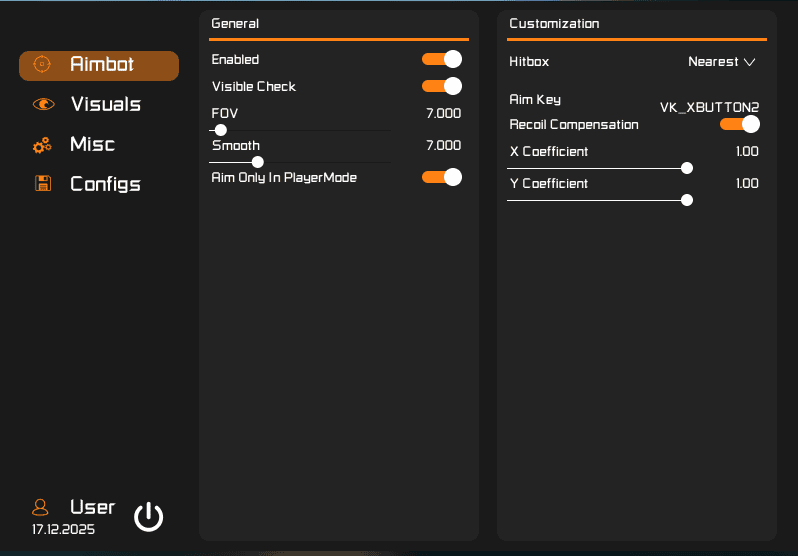Click the Hitbox dropdown chevron arrow

point(749,62)
